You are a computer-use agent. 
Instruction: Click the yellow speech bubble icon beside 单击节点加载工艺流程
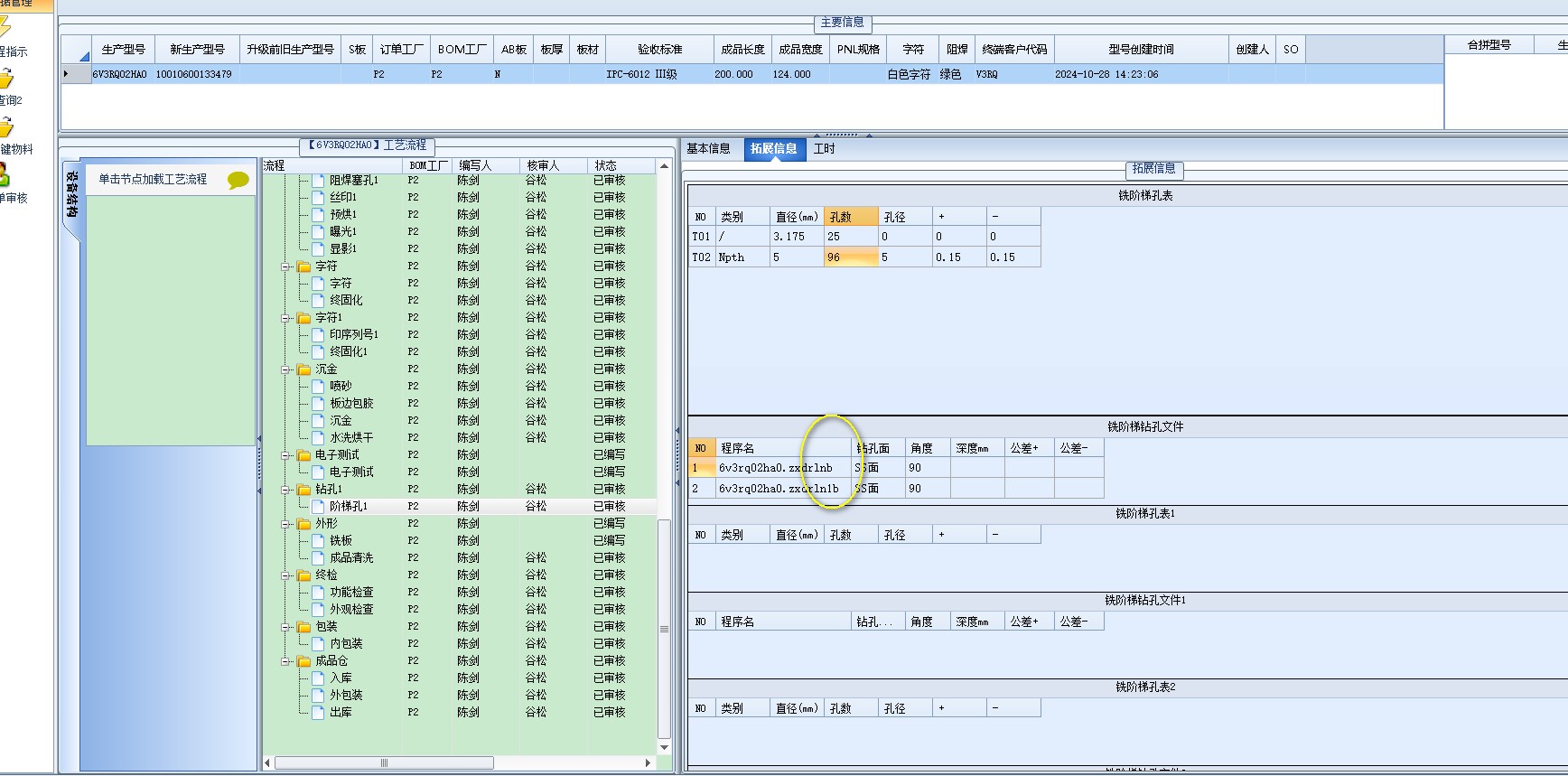pos(238,180)
